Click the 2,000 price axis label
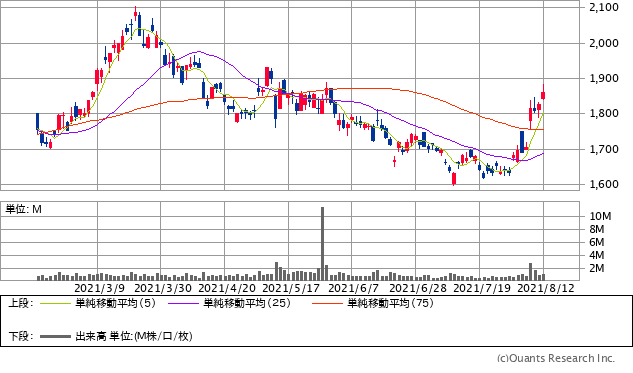 click(x=604, y=43)
